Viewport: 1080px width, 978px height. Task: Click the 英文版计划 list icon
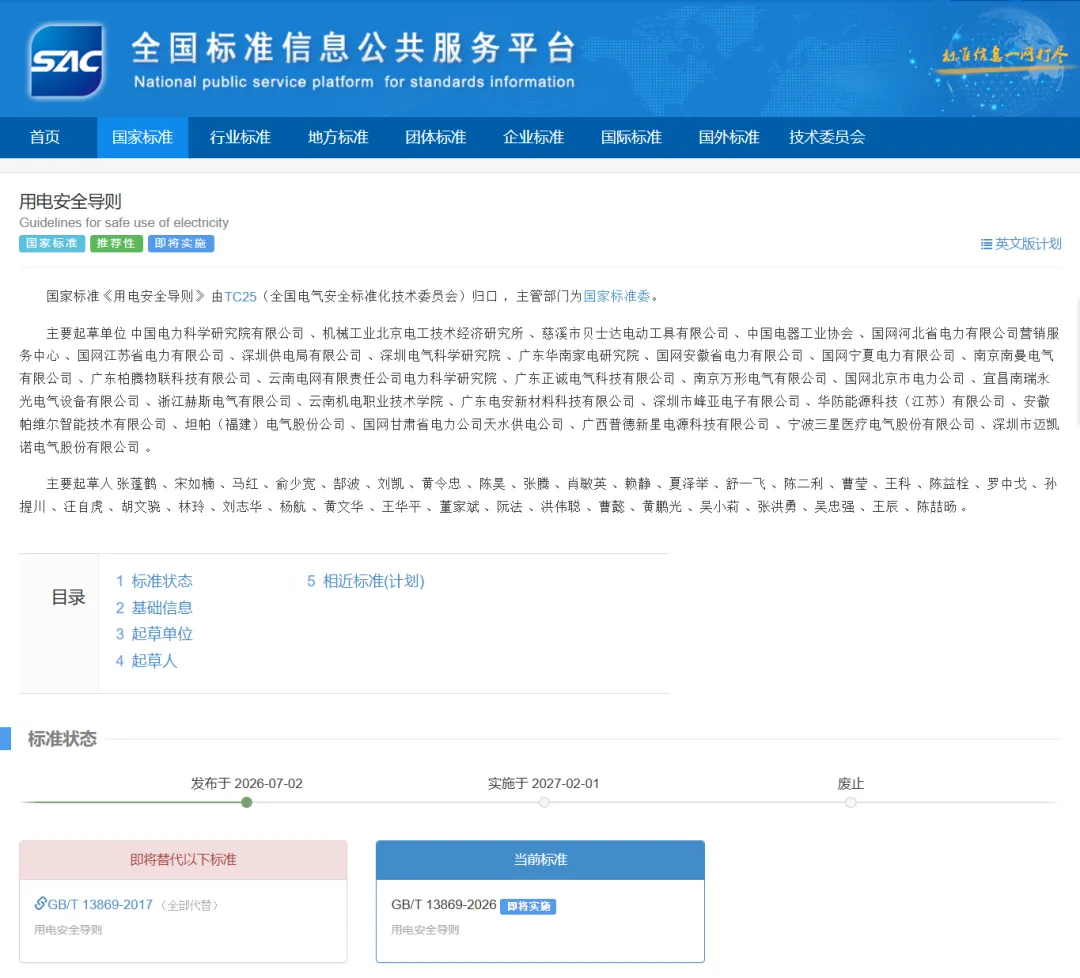[986, 244]
